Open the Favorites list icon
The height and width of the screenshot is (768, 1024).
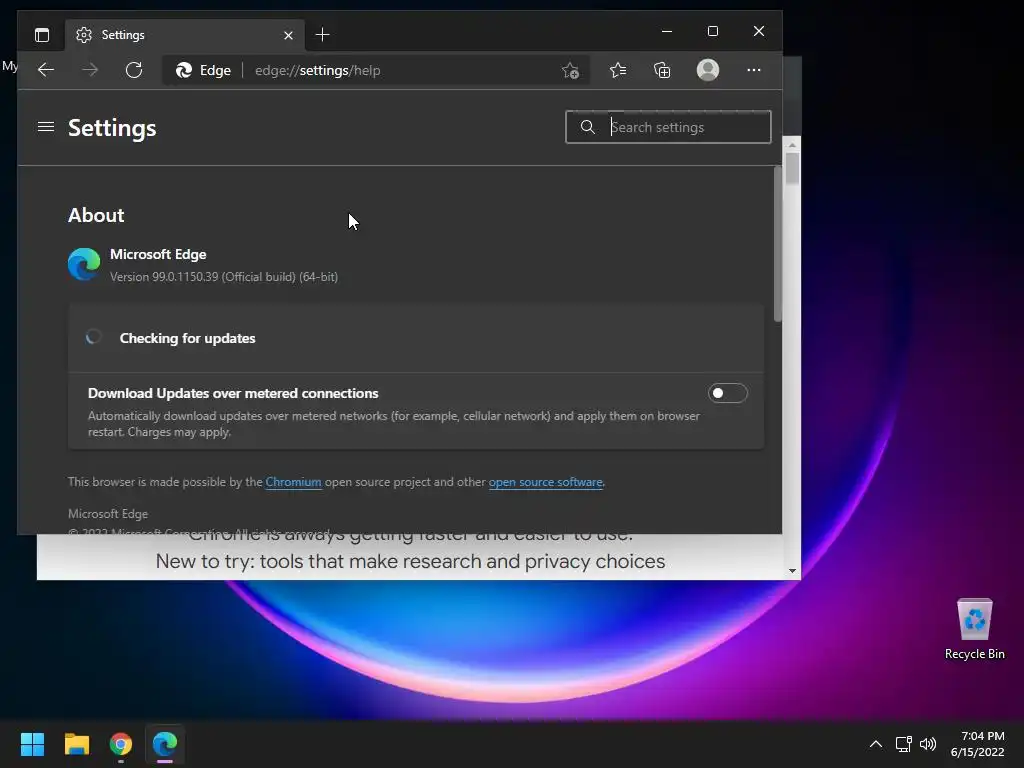[618, 70]
